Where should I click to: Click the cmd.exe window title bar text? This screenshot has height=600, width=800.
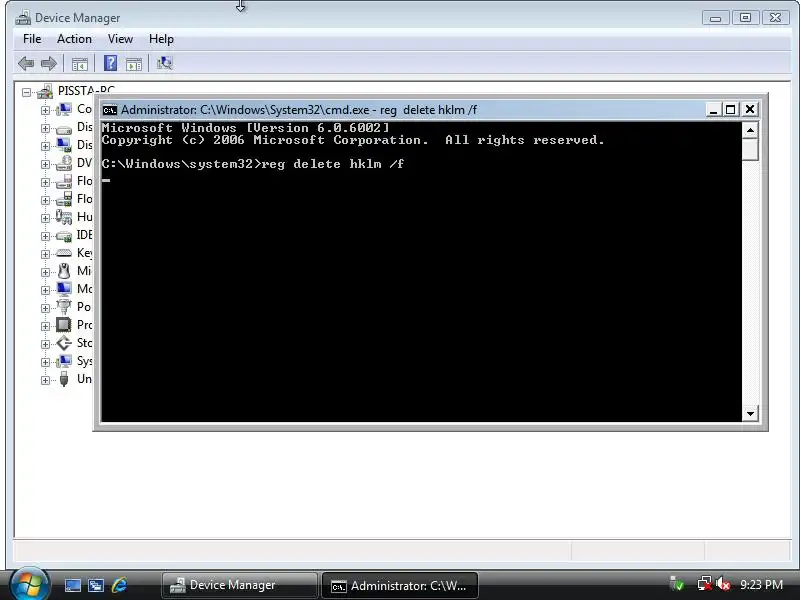(299, 110)
